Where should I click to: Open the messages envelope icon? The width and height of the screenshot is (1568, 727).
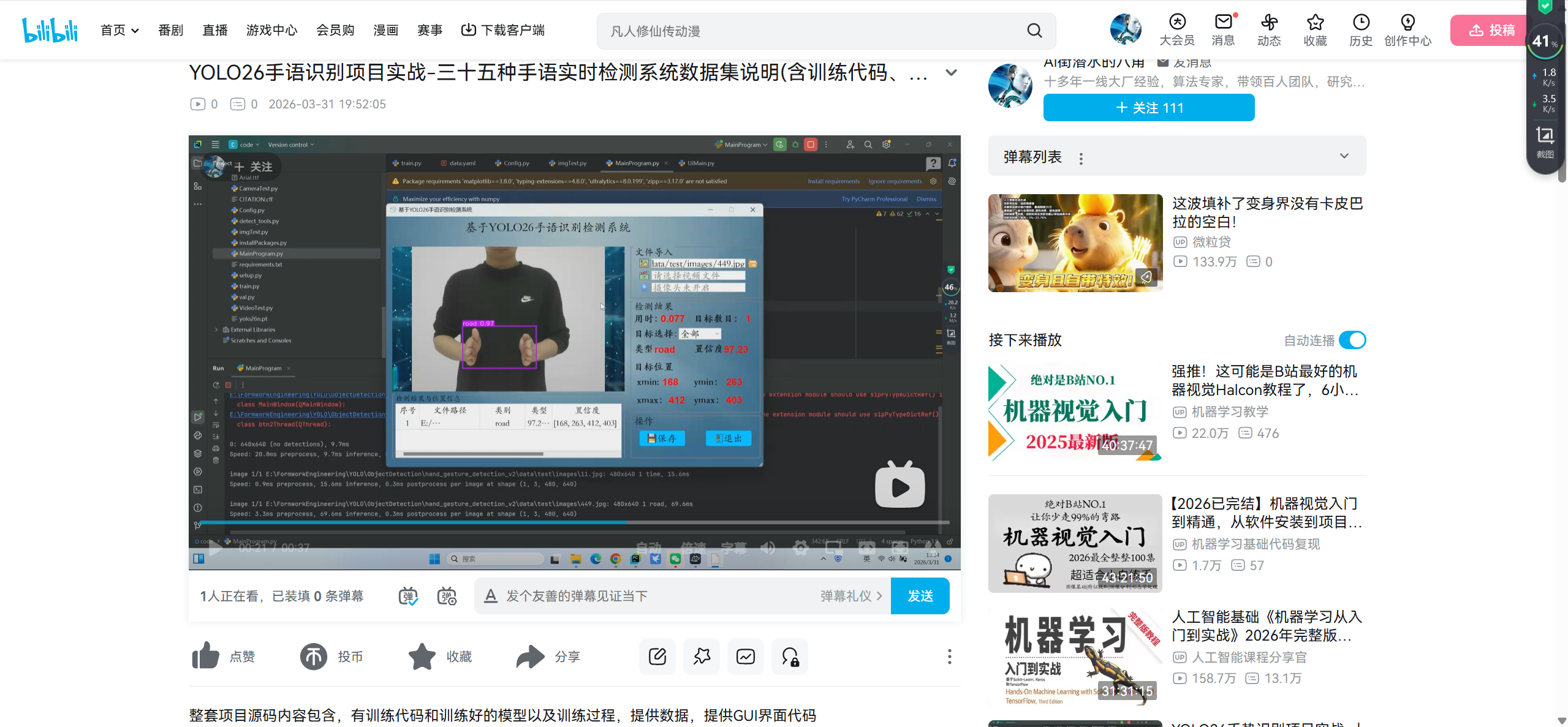click(x=1223, y=23)
